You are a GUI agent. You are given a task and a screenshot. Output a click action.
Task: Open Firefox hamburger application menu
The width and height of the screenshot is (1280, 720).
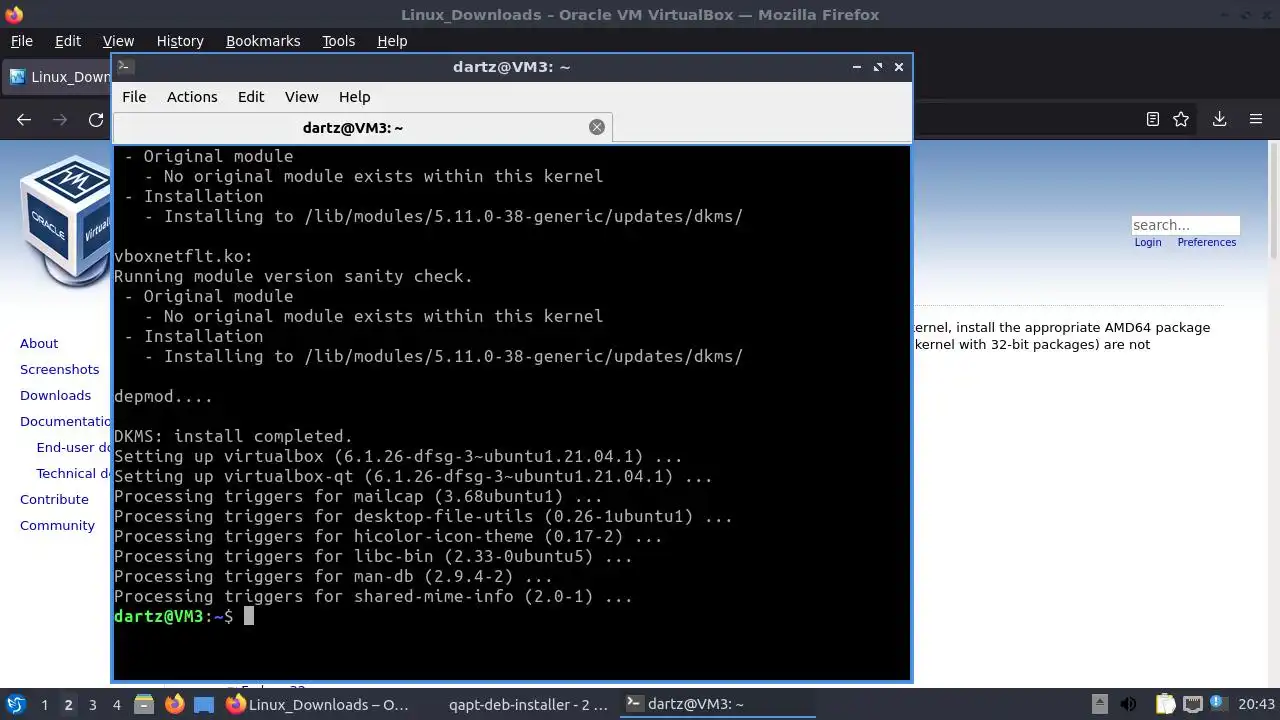pos(1256,119)
